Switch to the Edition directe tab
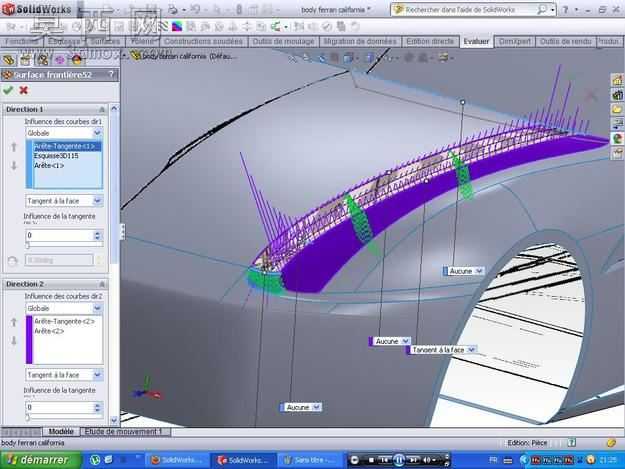 (x=430, y=41)
